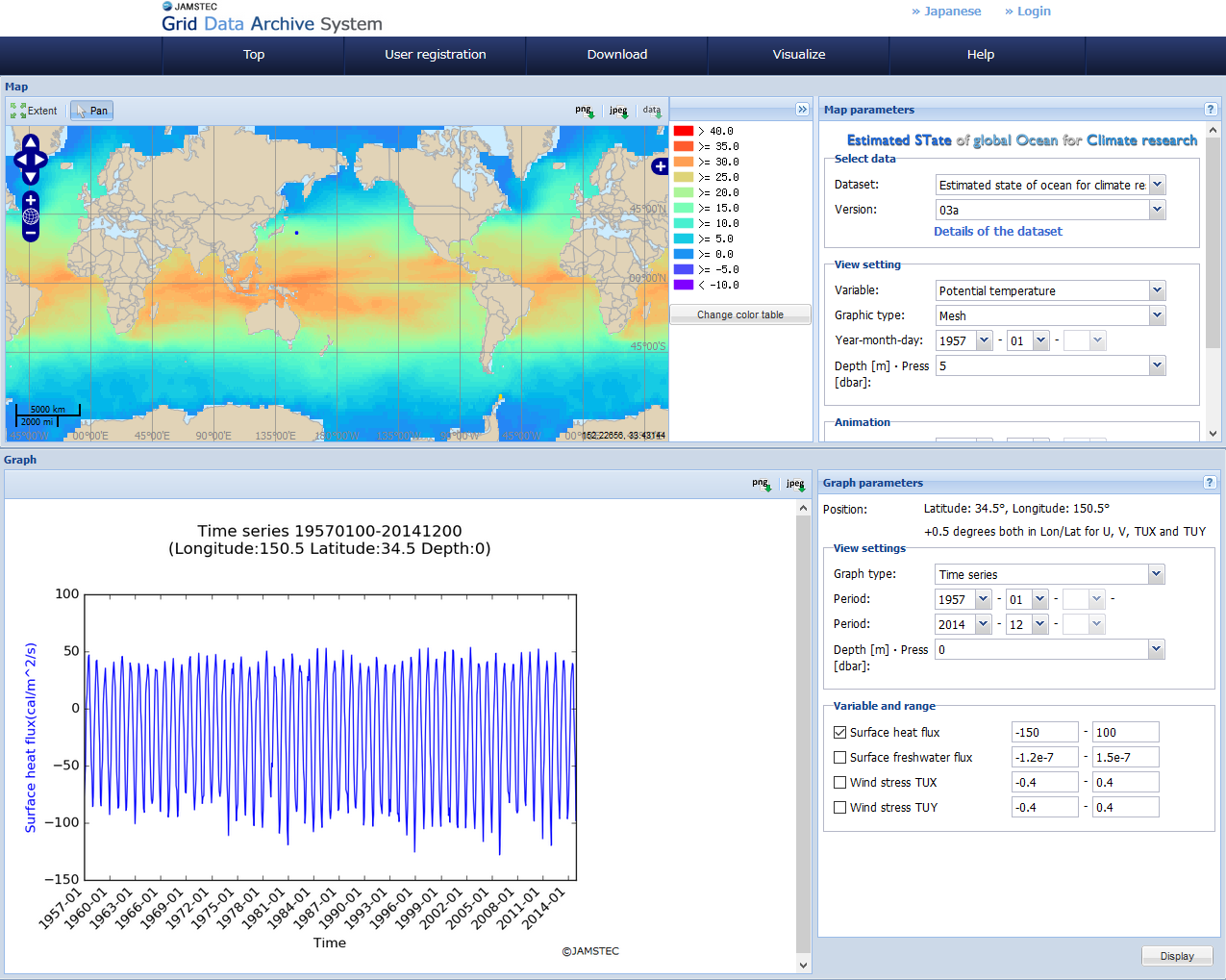Click the Map parameters scrollbar up arrow

click(1213, 131)
